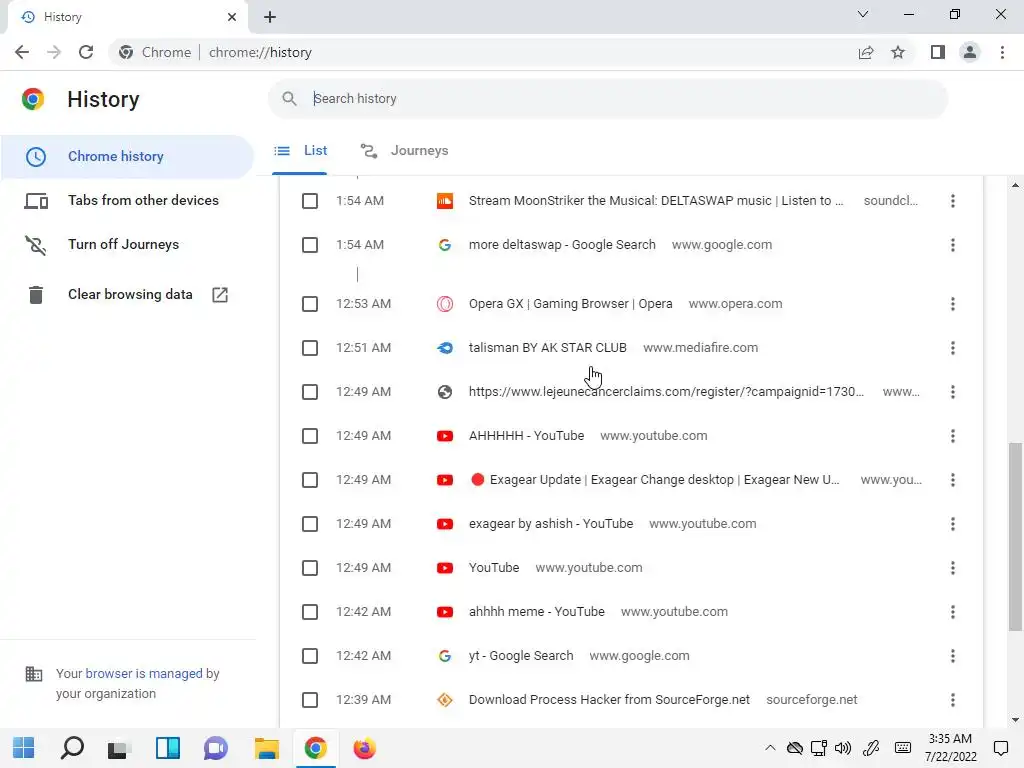Select Chrome history in sidebar
This screenshot has height=768, width=1024.
pyautogui.click(x=127, y=157)
